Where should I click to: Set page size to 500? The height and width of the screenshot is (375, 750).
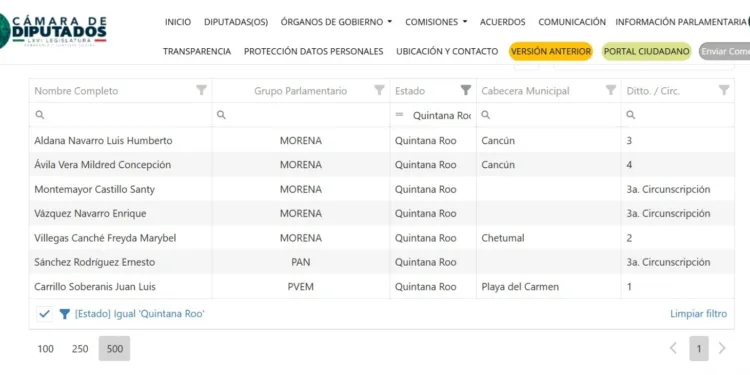[115, 349]
